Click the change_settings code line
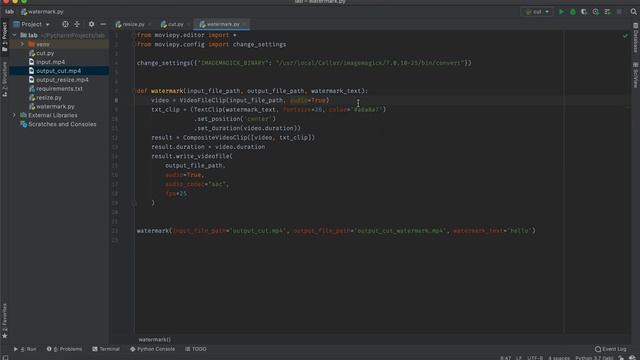The height and width of the screenshot is (360, 640). 304,63
